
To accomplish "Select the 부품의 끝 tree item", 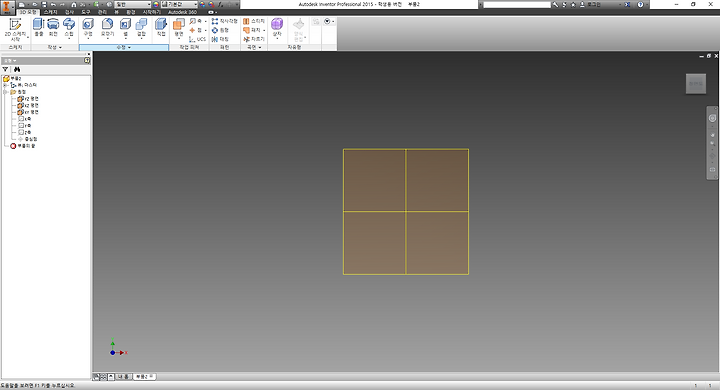I will 23,146.
